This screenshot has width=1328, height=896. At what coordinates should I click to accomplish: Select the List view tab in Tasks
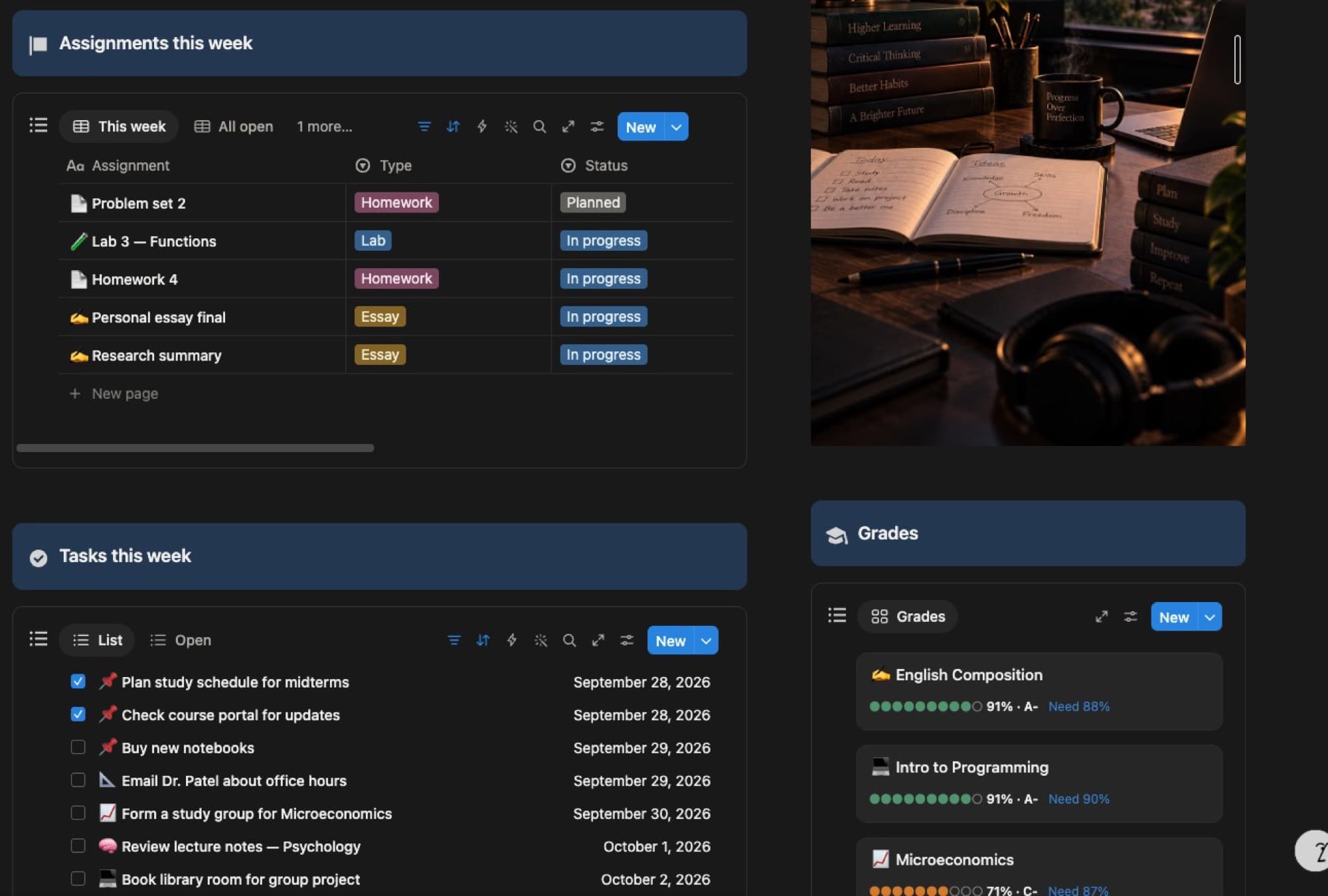[x=97, y=640]
